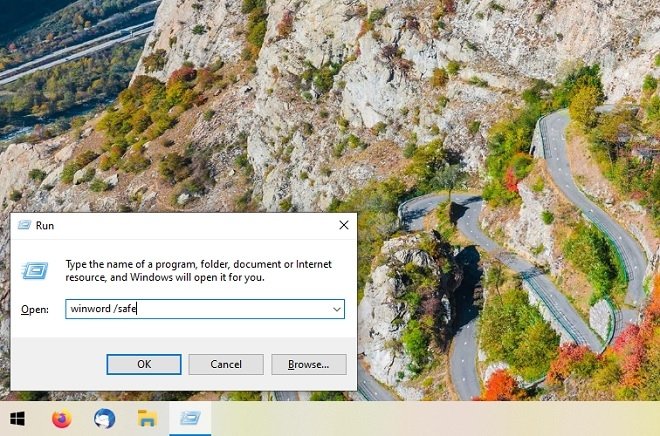Image resolution: width=660 pixels, height=436 pixels.
Task: Expand the Open command history dropdown
Action: [x=337, y=309]
